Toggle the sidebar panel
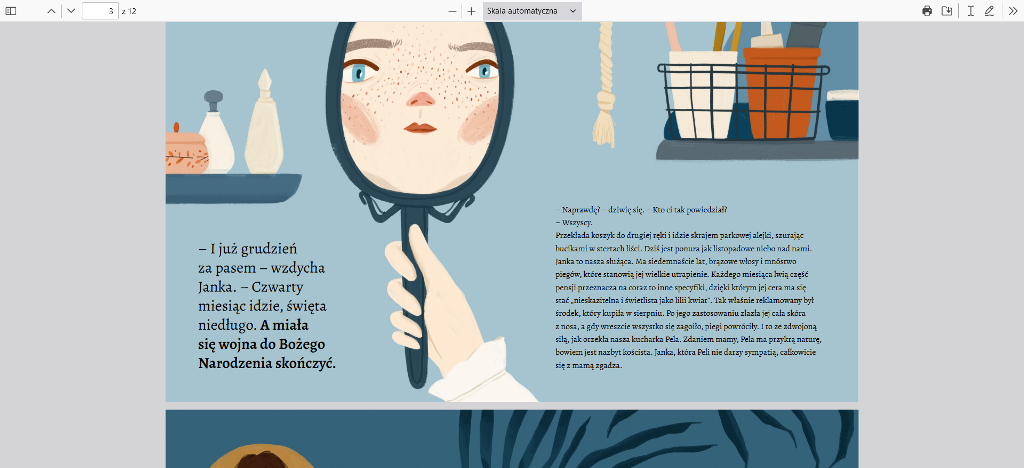The image size is (1024, 468). point(11,11)
